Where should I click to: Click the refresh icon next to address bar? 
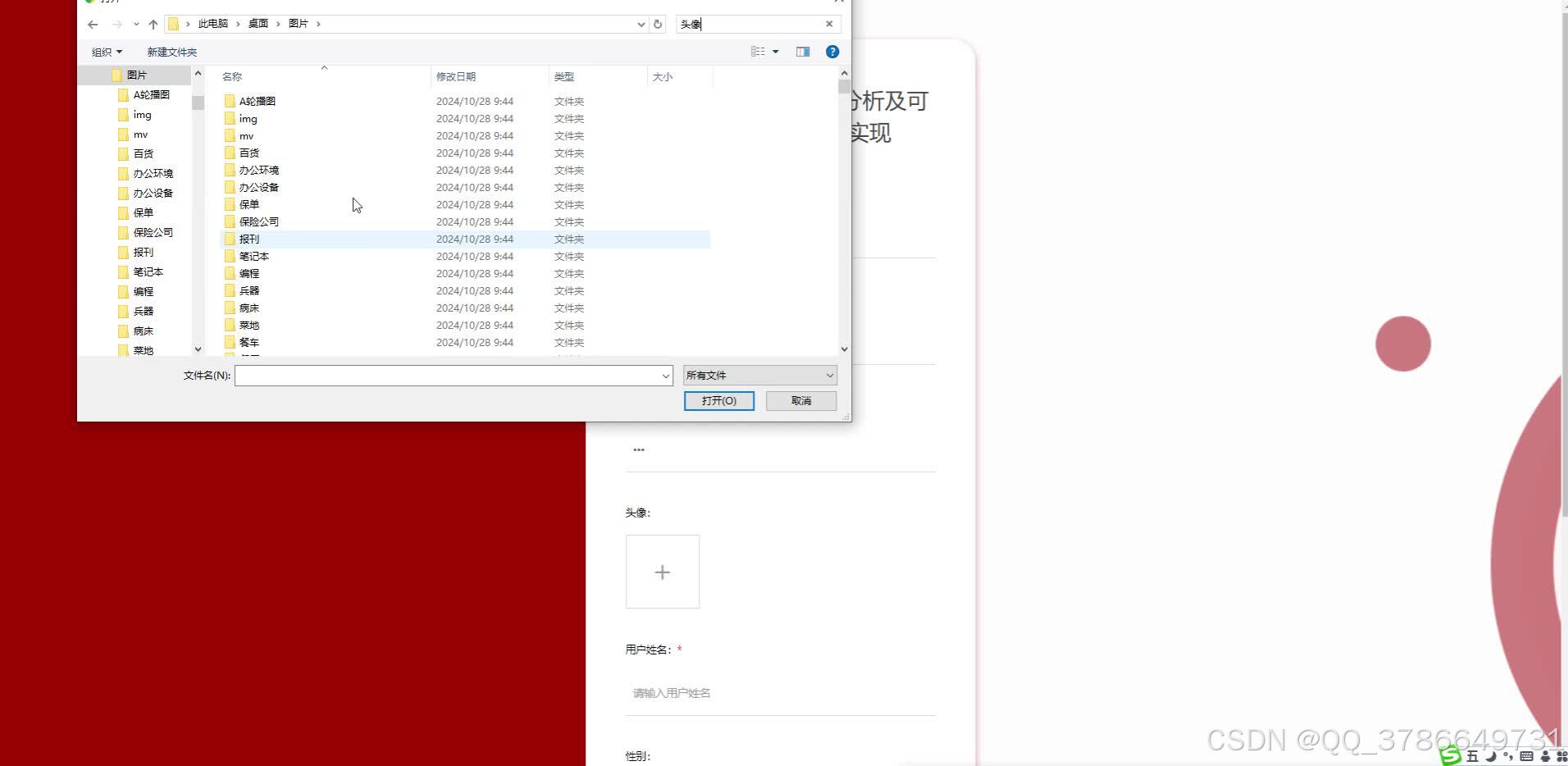(658, 24)
